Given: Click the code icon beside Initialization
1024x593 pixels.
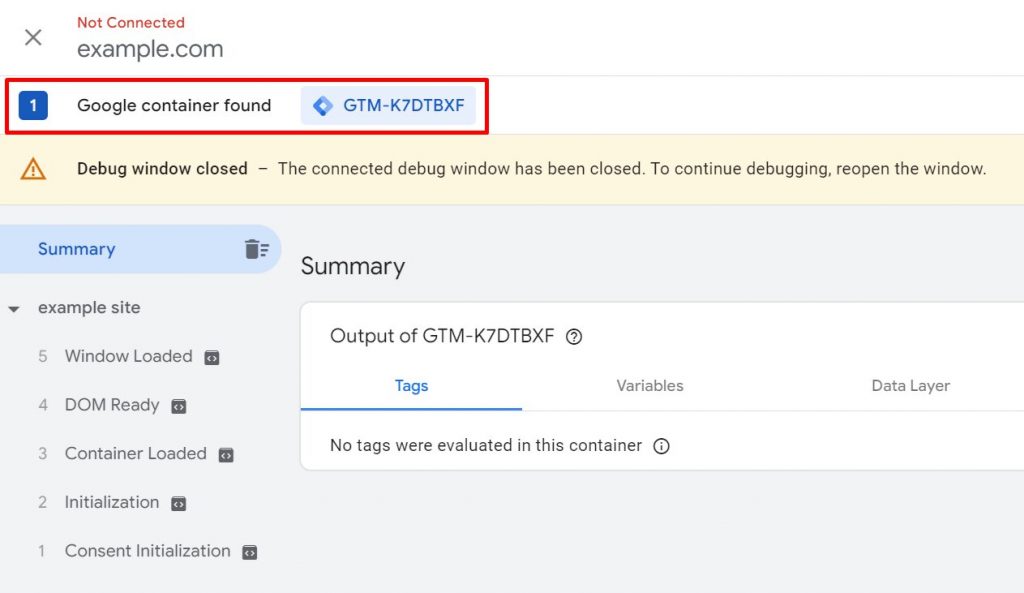Looking at the screenshot, I should pyautogui.click(x=178, y=503).
